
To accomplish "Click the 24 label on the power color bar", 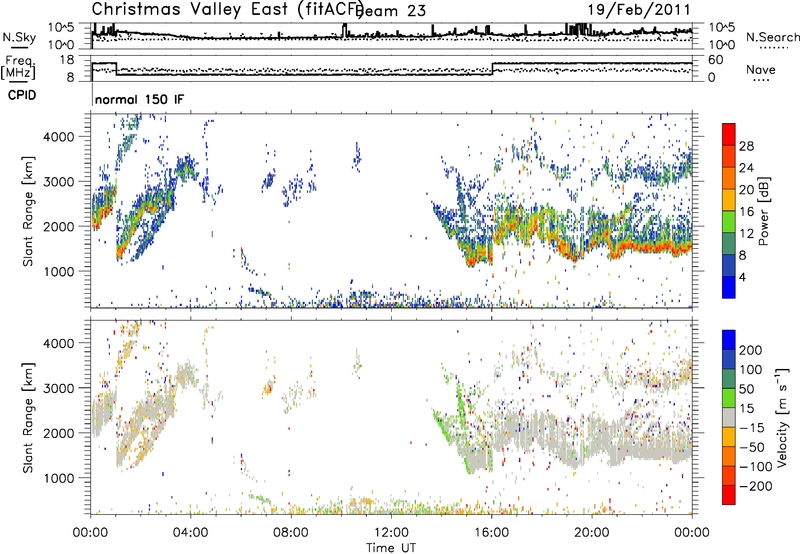I will click(x=746, y=168).
